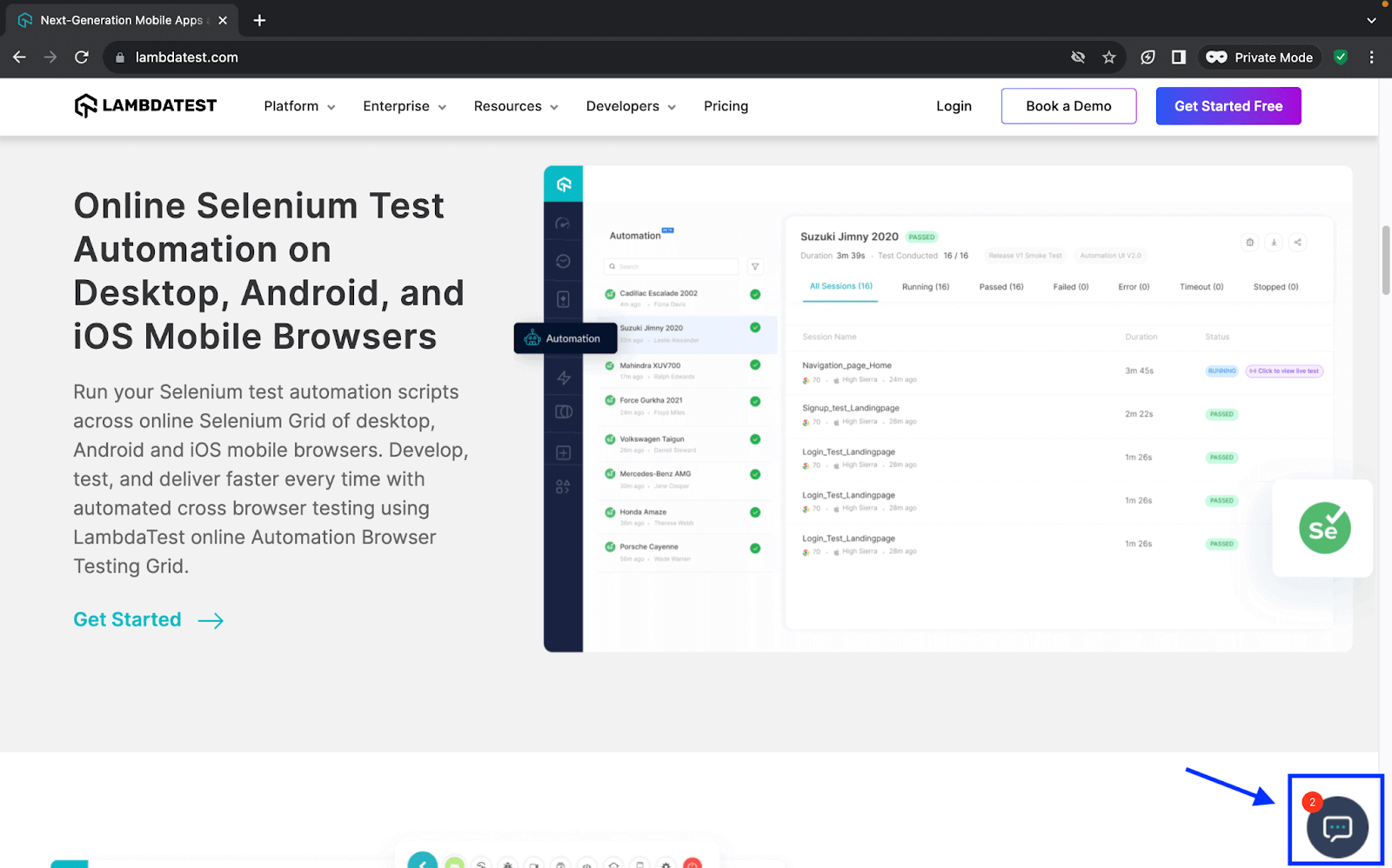Open the chat support widget icon
Screen dimensions: 1392x868
pyautogui.click(x=1336, y=827)
